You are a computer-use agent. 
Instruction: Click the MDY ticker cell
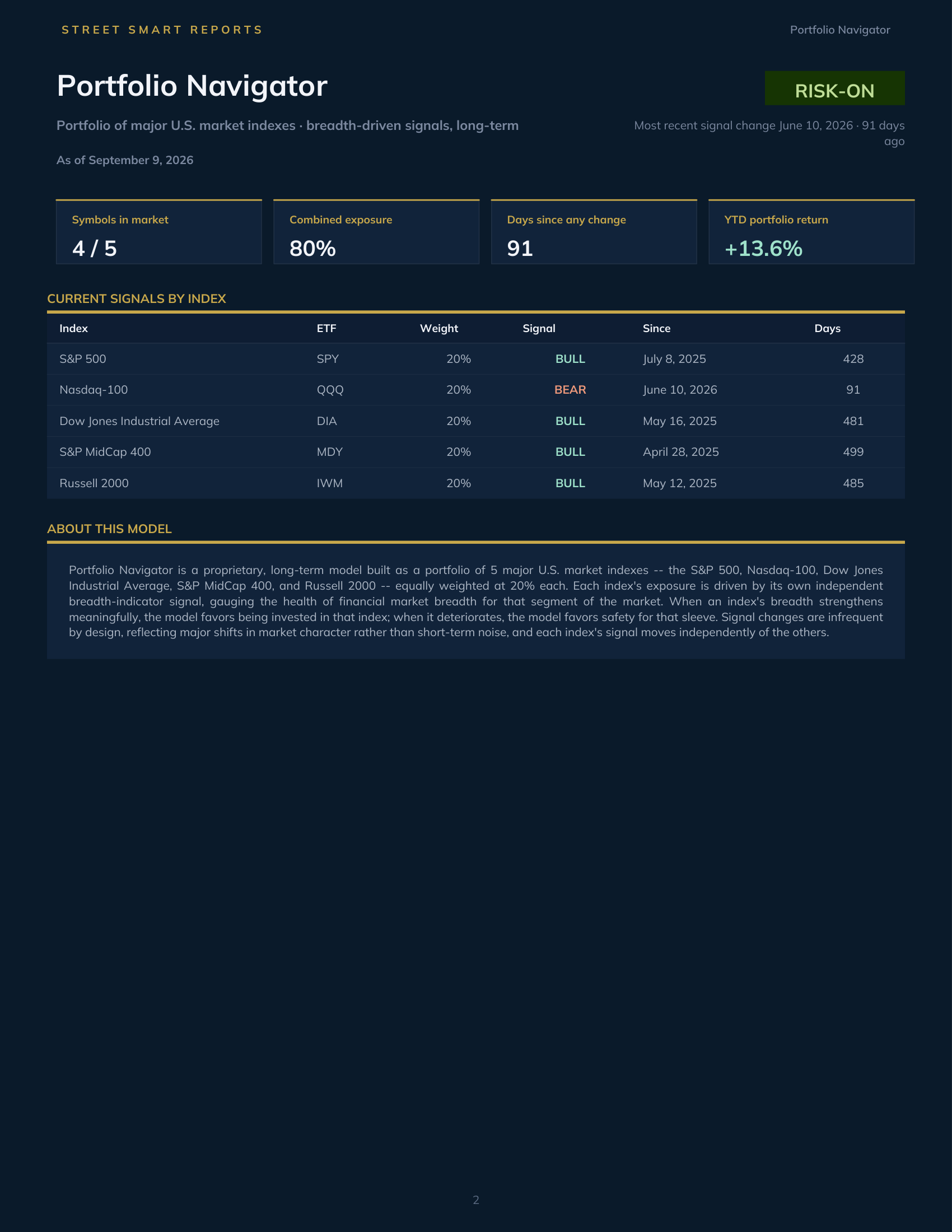[329, 452]
